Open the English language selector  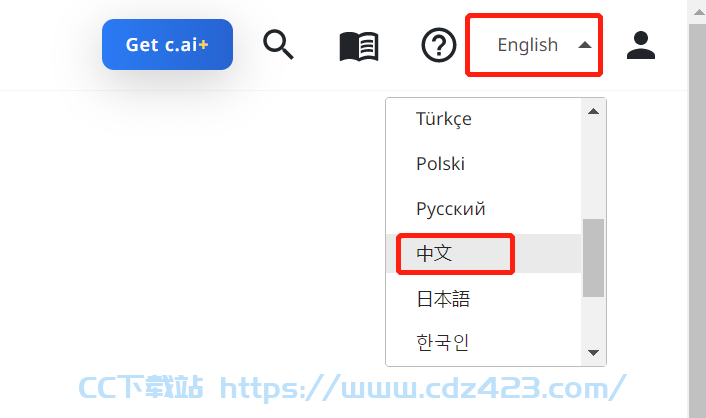pos(534,45)
